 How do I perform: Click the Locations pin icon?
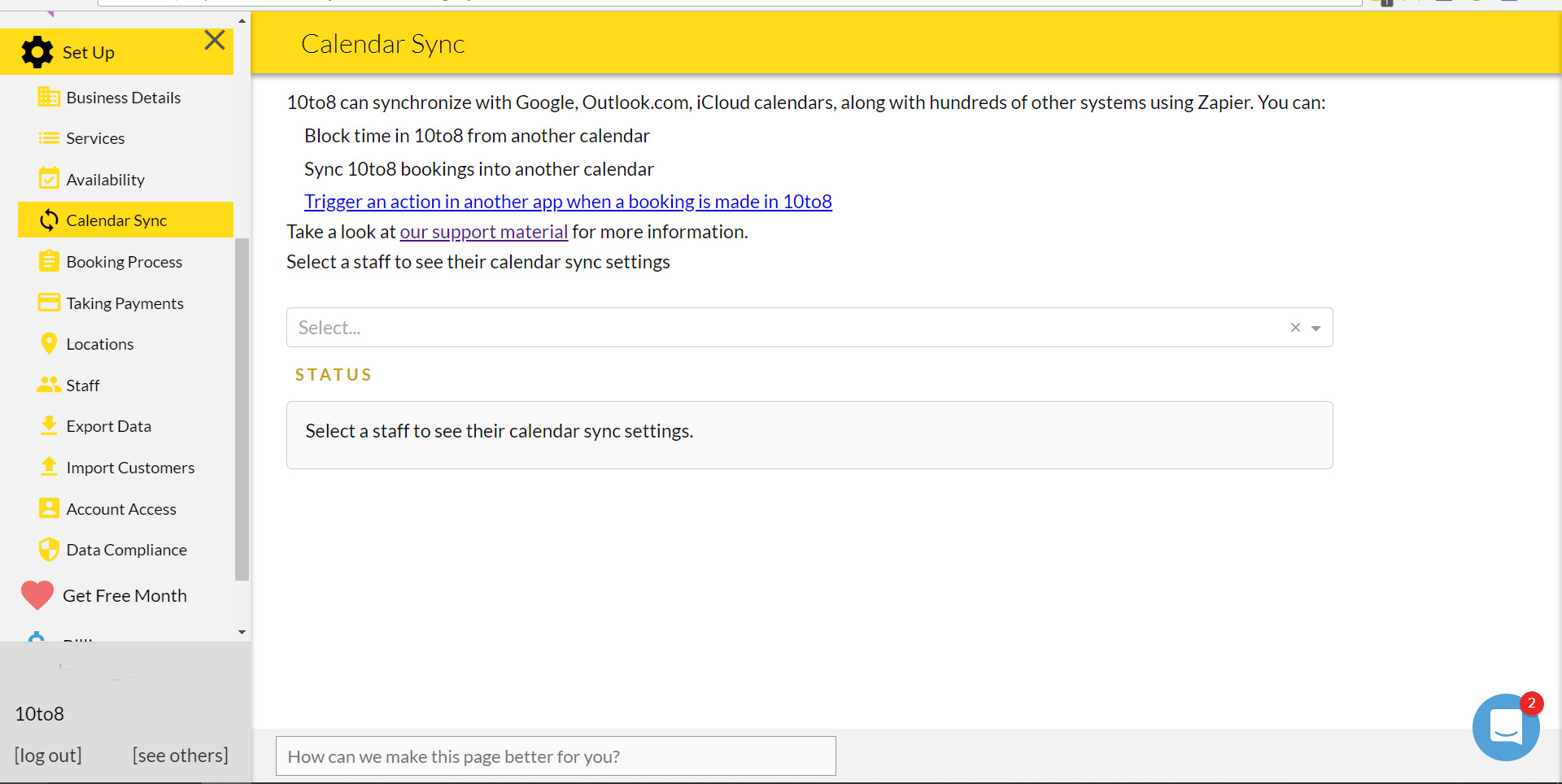pos(49,344)
